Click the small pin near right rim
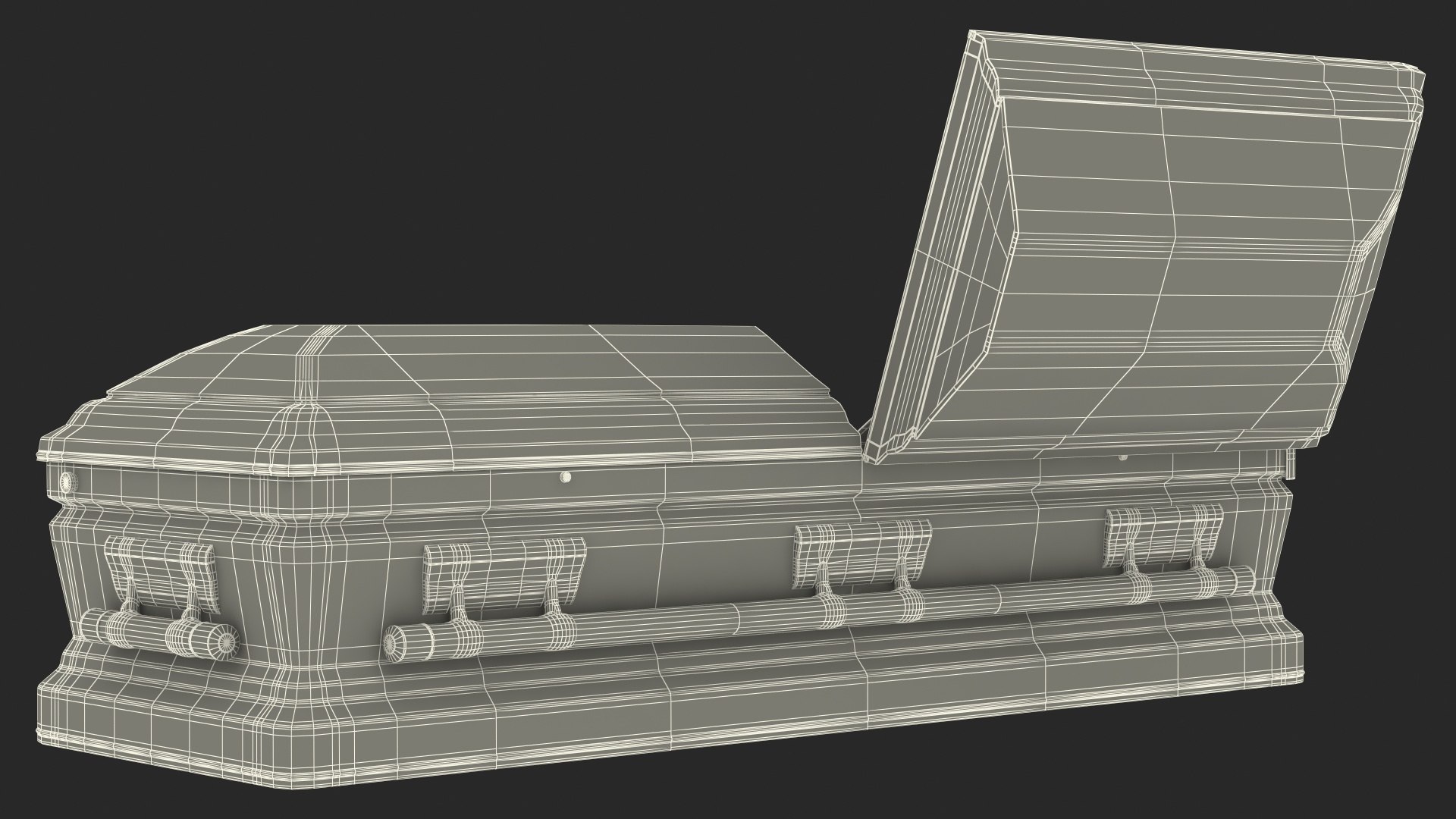Viewport: 1456px width, 819px height. click(x=1123, y=458)
